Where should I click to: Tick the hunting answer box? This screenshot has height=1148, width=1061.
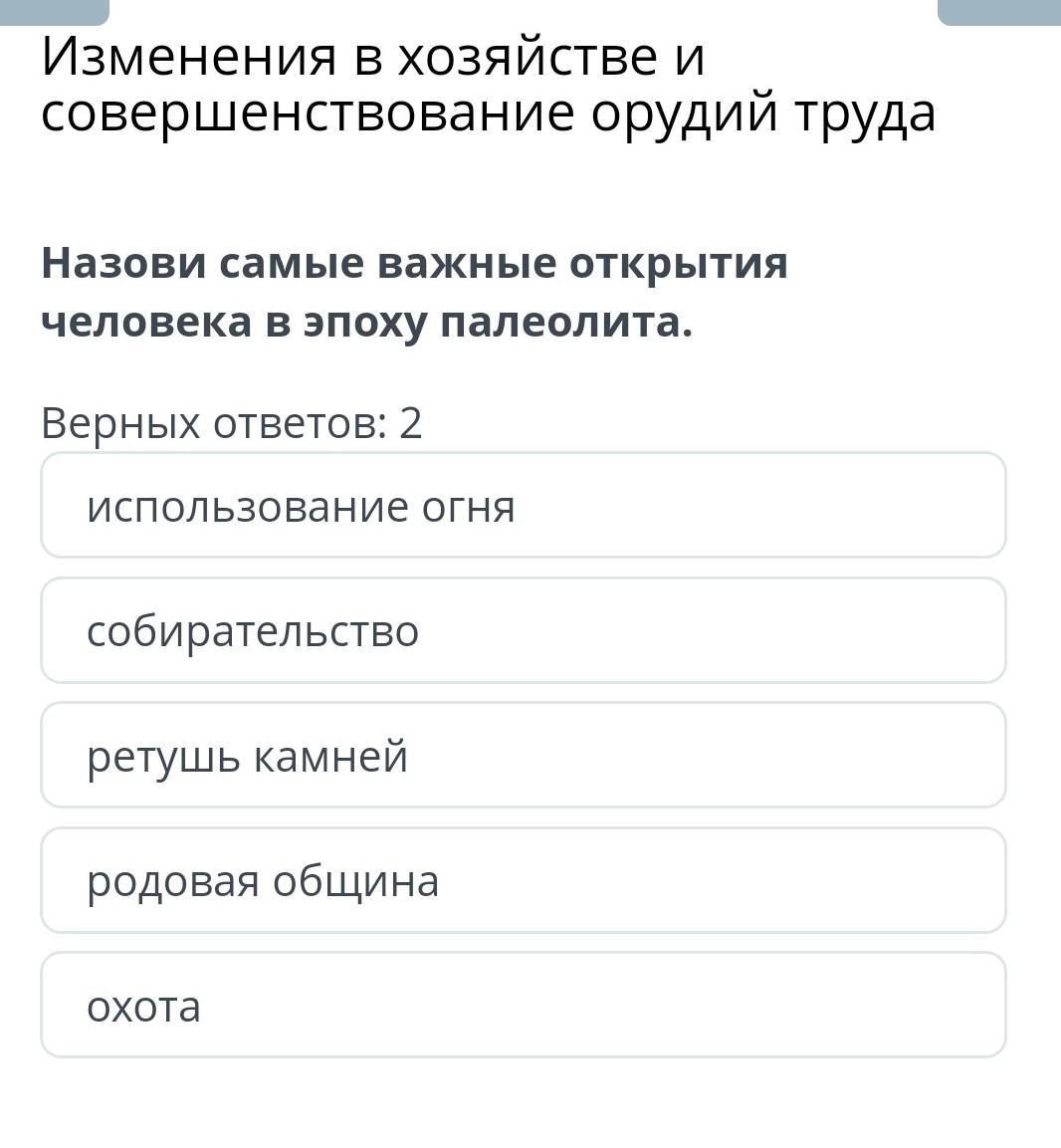pos(524,1005)
